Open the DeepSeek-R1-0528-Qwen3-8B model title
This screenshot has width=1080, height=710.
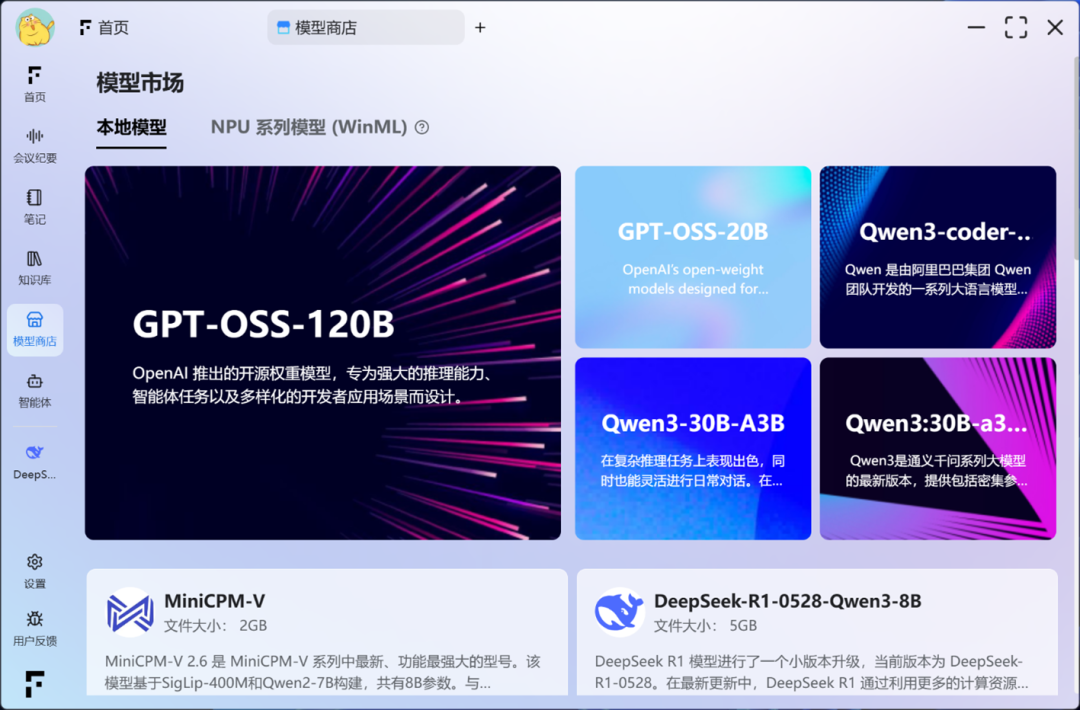787,601
